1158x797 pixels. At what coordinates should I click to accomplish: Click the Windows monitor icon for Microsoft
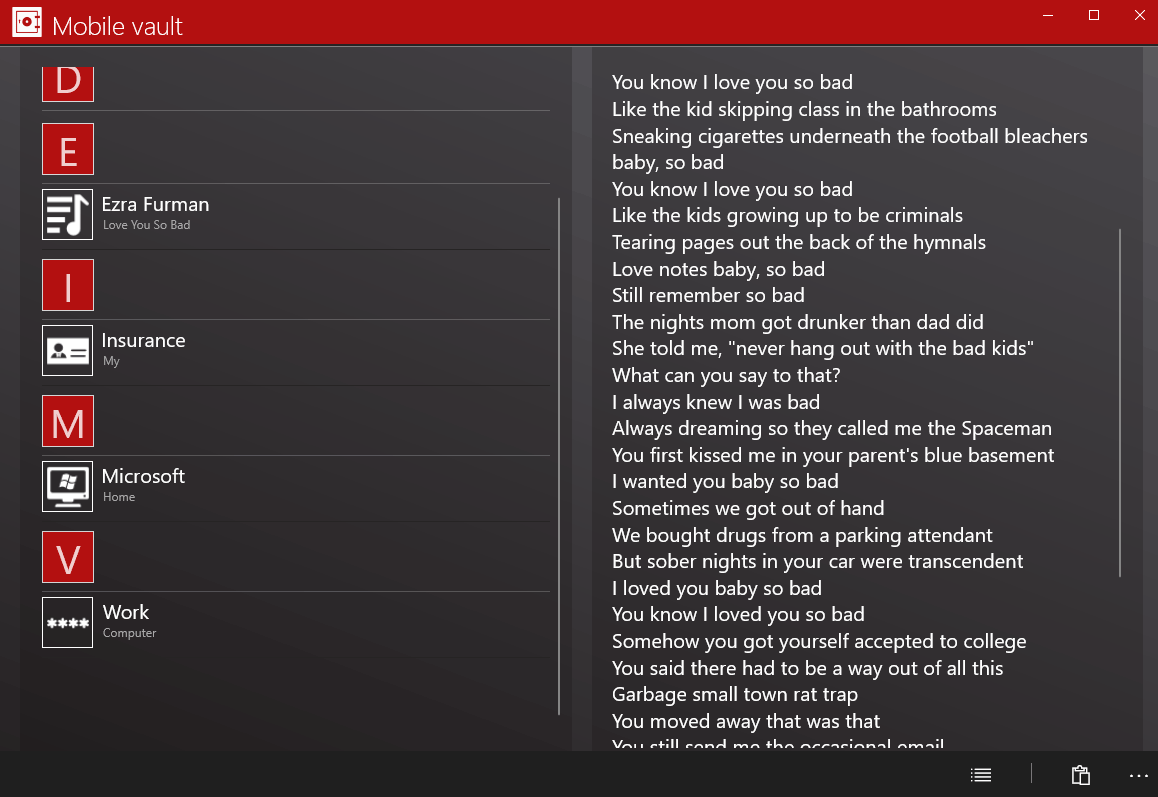pyautogui.click(x=68, y=487)
